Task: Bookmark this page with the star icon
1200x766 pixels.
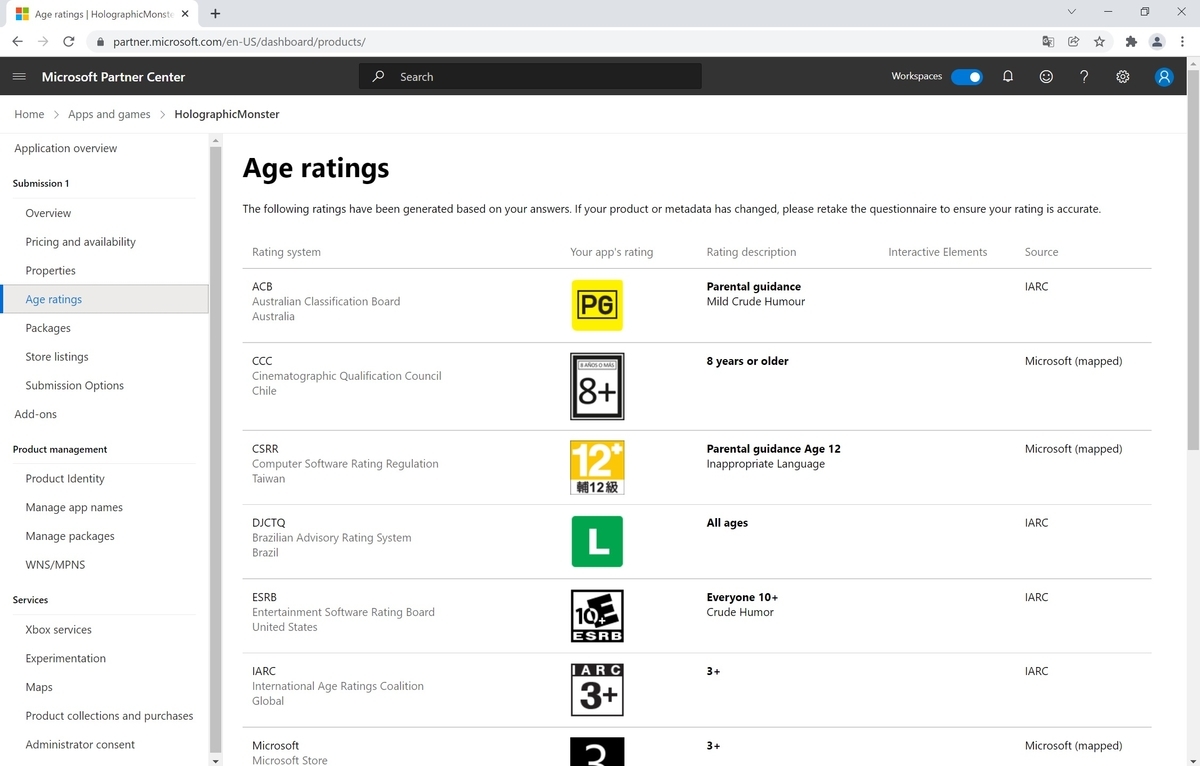Action: click(x=1099, y=42)
